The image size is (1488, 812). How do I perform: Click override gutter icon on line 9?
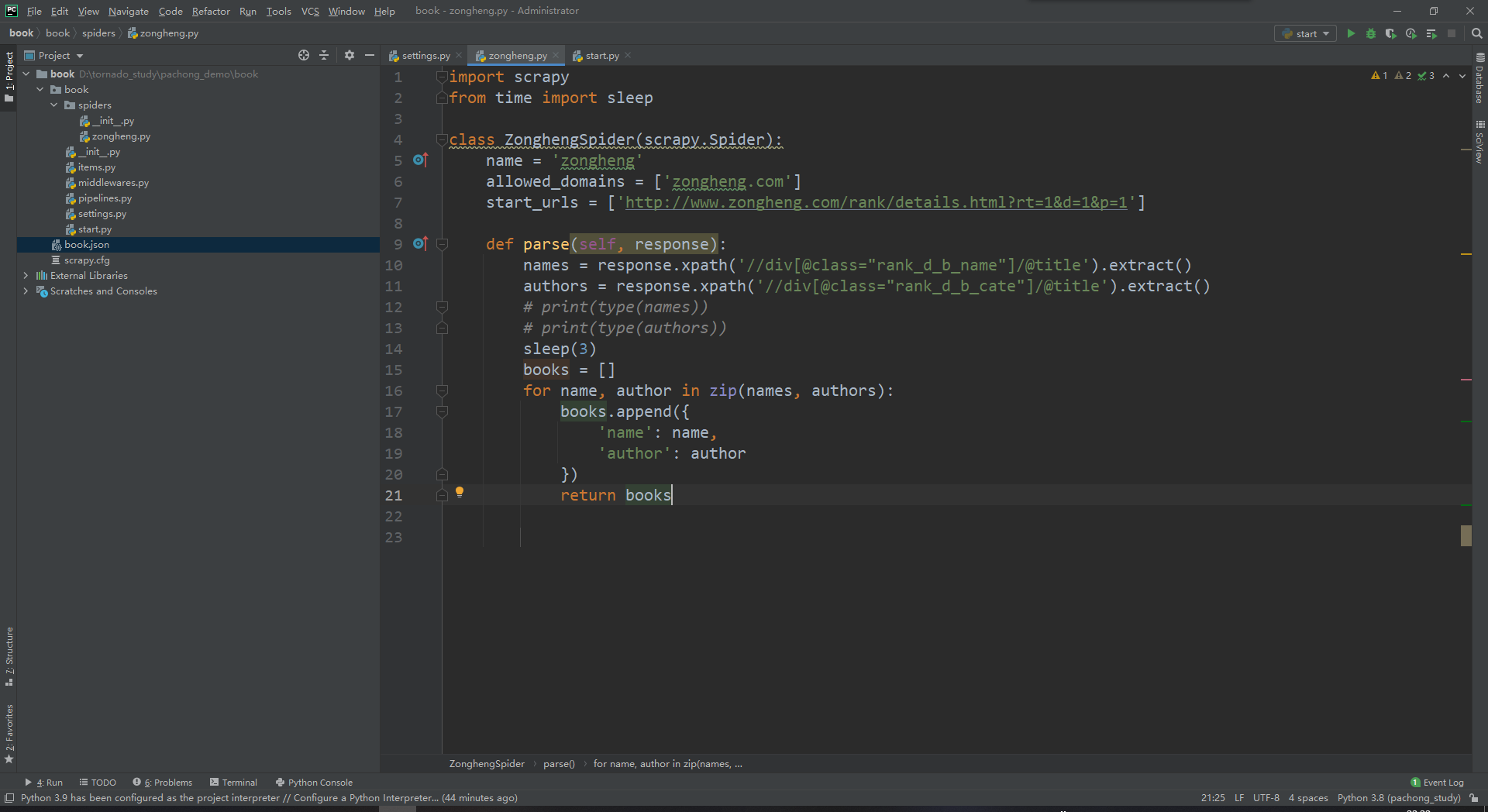pyautogui.click(x=421, y=243)
